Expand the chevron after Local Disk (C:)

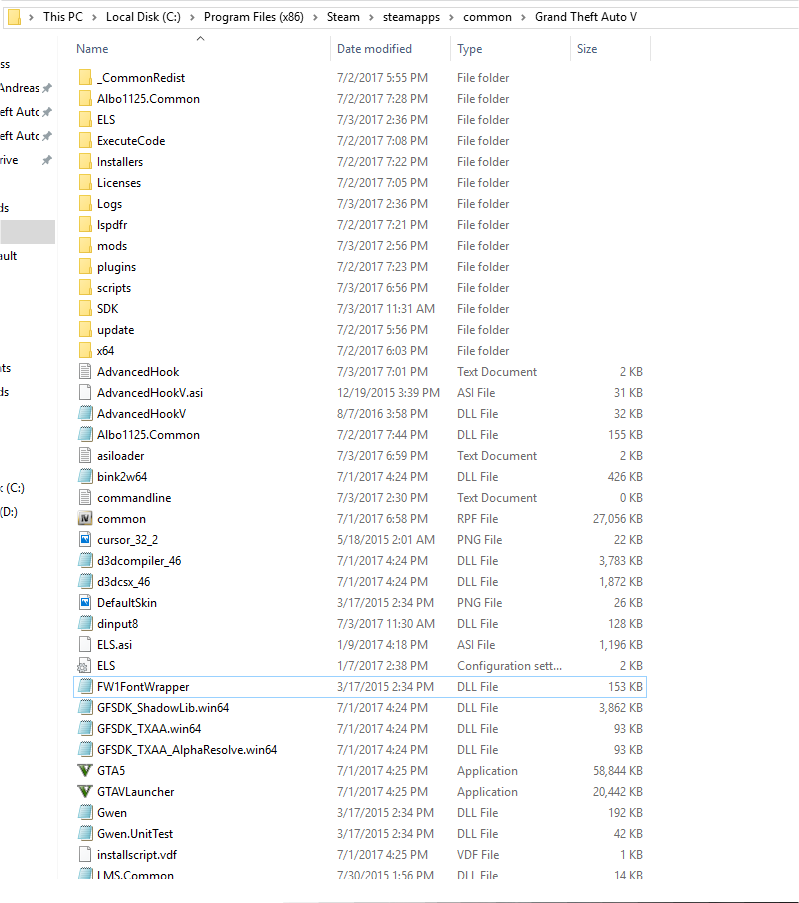(192, 17)
